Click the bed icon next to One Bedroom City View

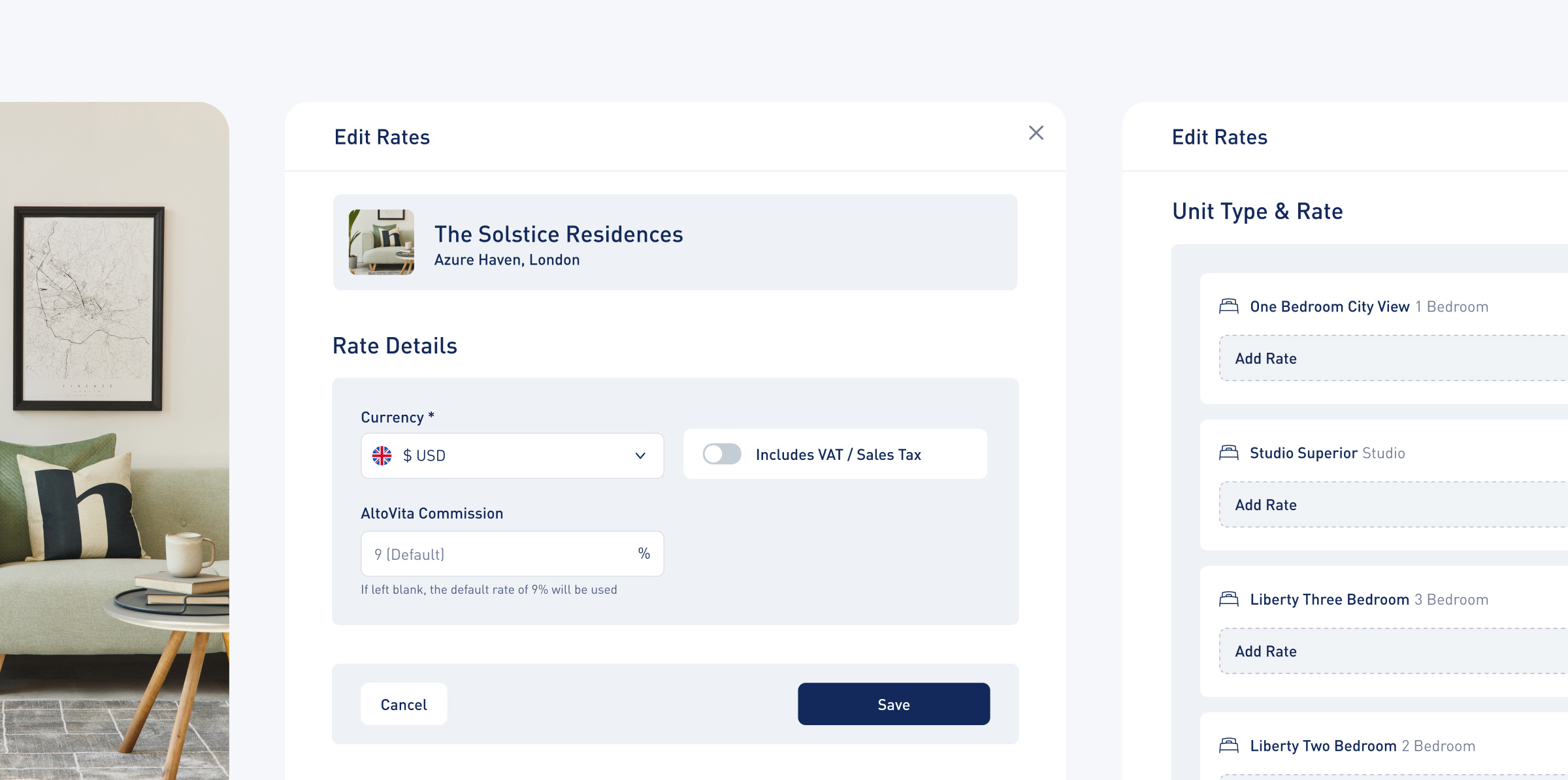click(1230, 306)
